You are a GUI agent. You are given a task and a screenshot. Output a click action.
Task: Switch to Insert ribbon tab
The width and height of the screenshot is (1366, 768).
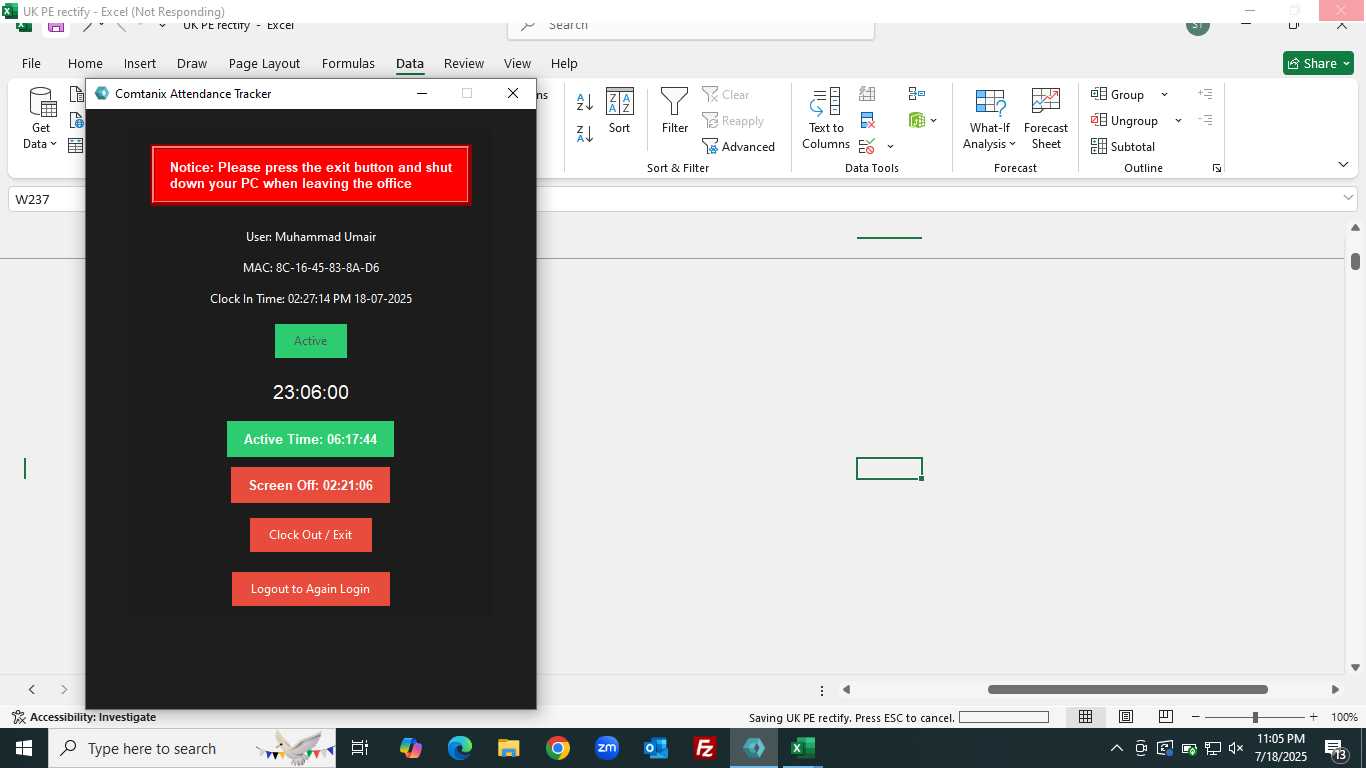pyautogui.click(x=140, y=63)
